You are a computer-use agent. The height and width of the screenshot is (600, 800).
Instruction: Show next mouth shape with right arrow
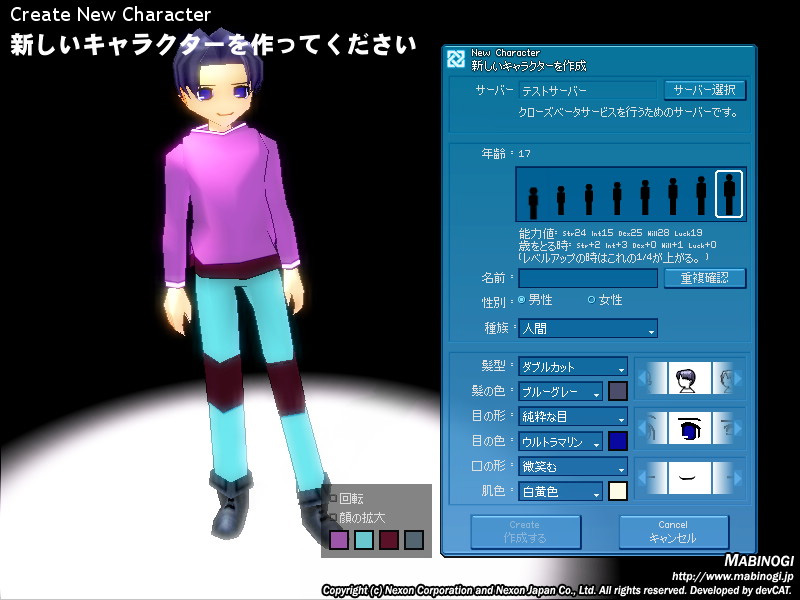tap(737, 478)
